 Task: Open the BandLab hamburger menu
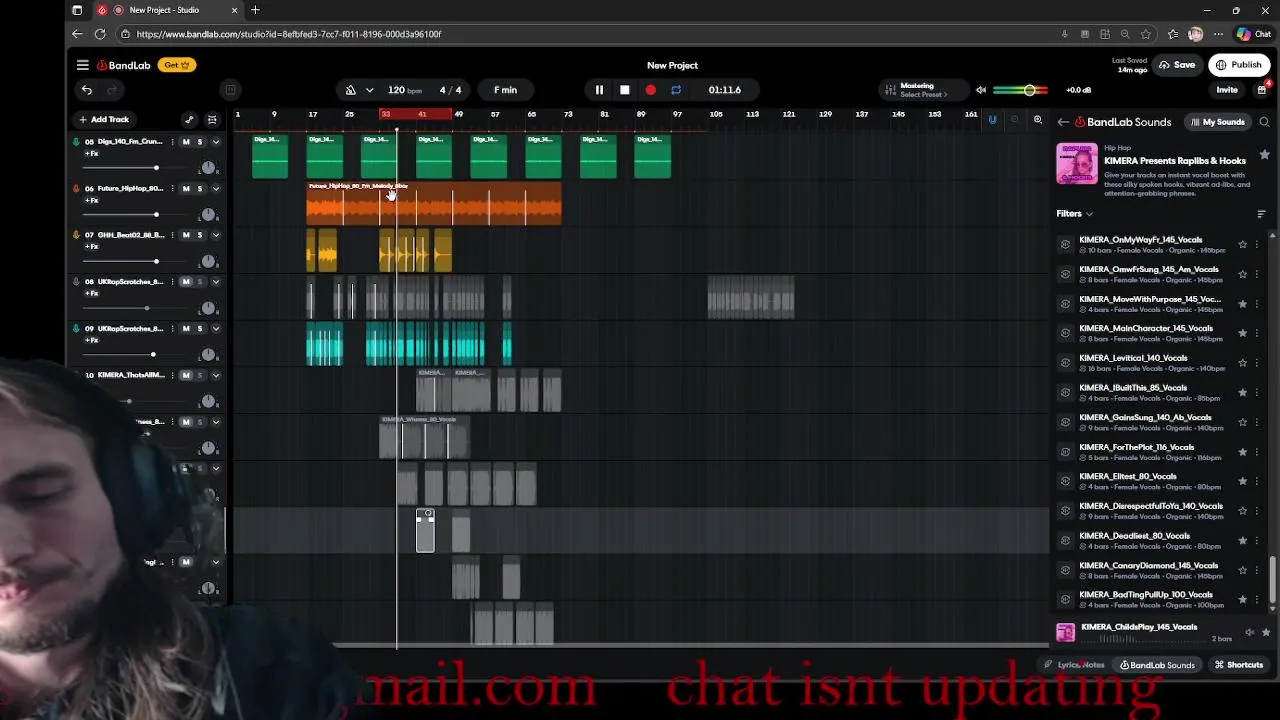(83, 65)
